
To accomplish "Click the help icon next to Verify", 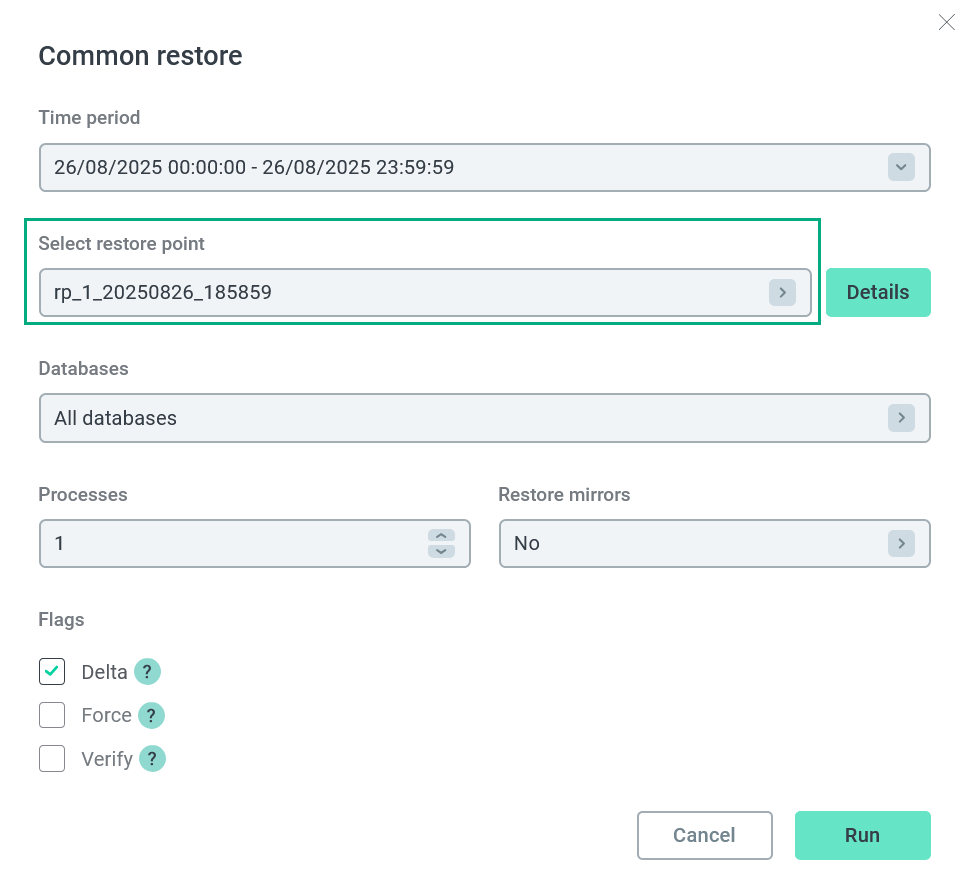I will click(x=152, y=760).
